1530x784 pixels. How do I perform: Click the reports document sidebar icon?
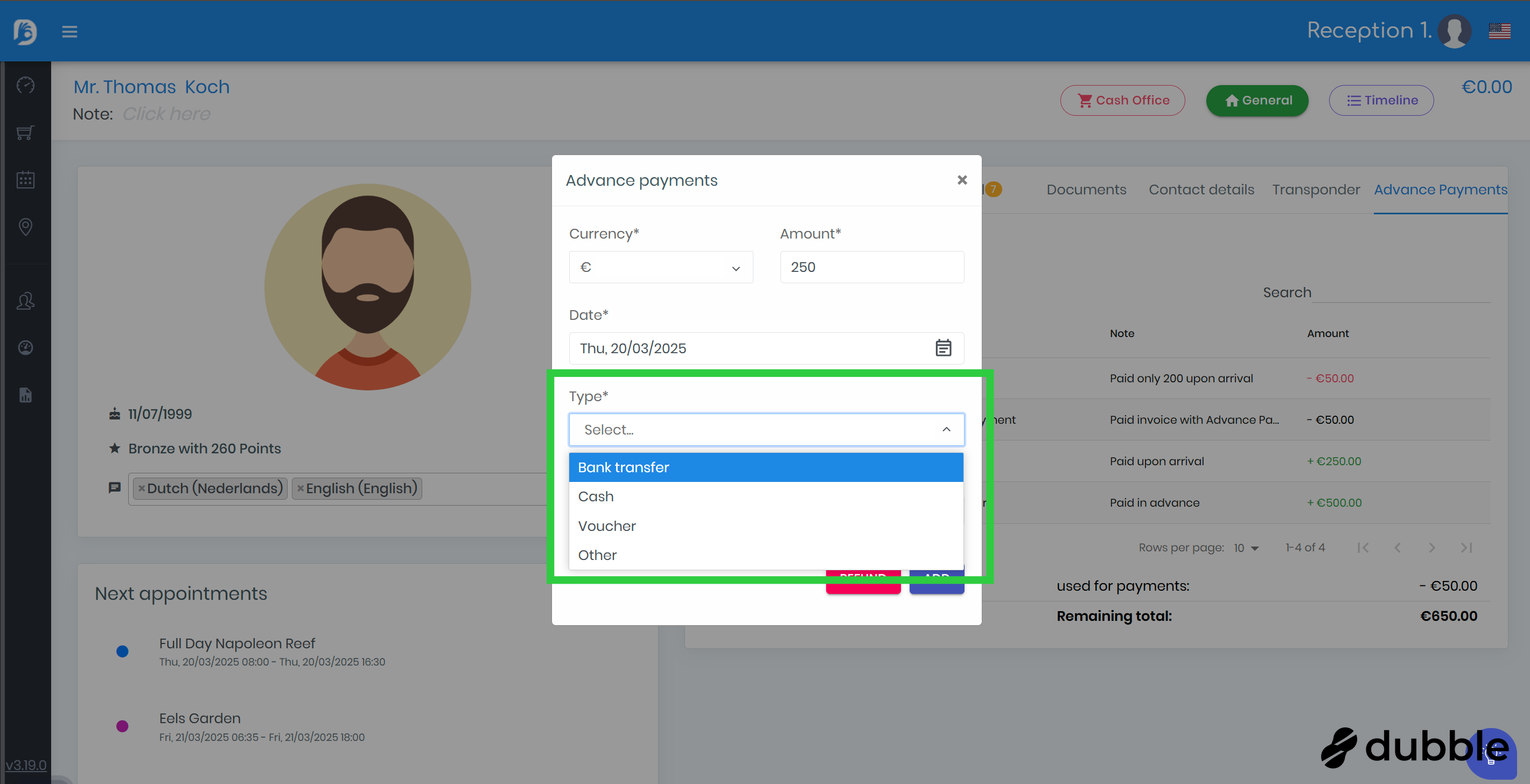(25, 395)
